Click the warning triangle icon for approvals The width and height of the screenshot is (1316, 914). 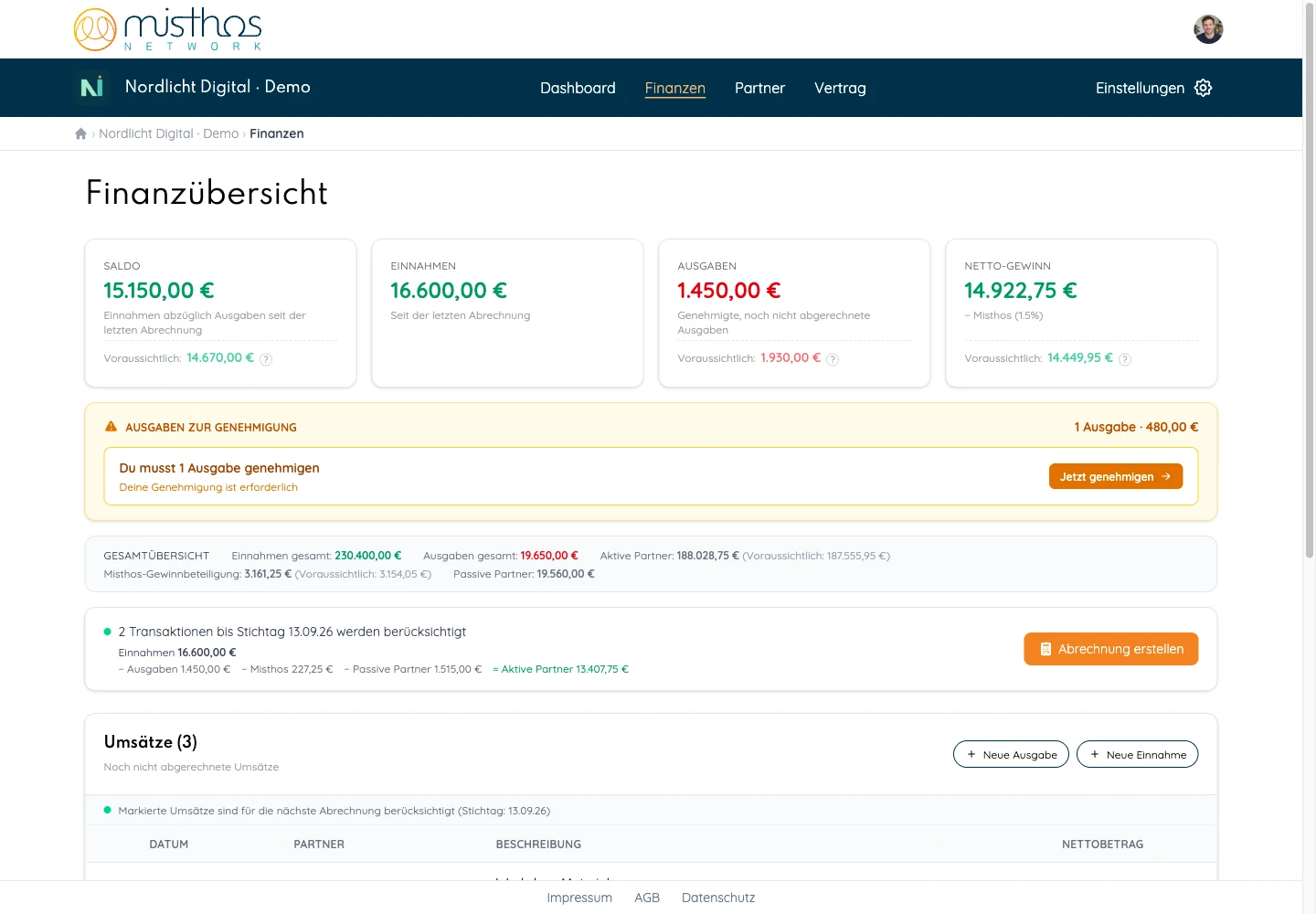(x=111, y=427)
